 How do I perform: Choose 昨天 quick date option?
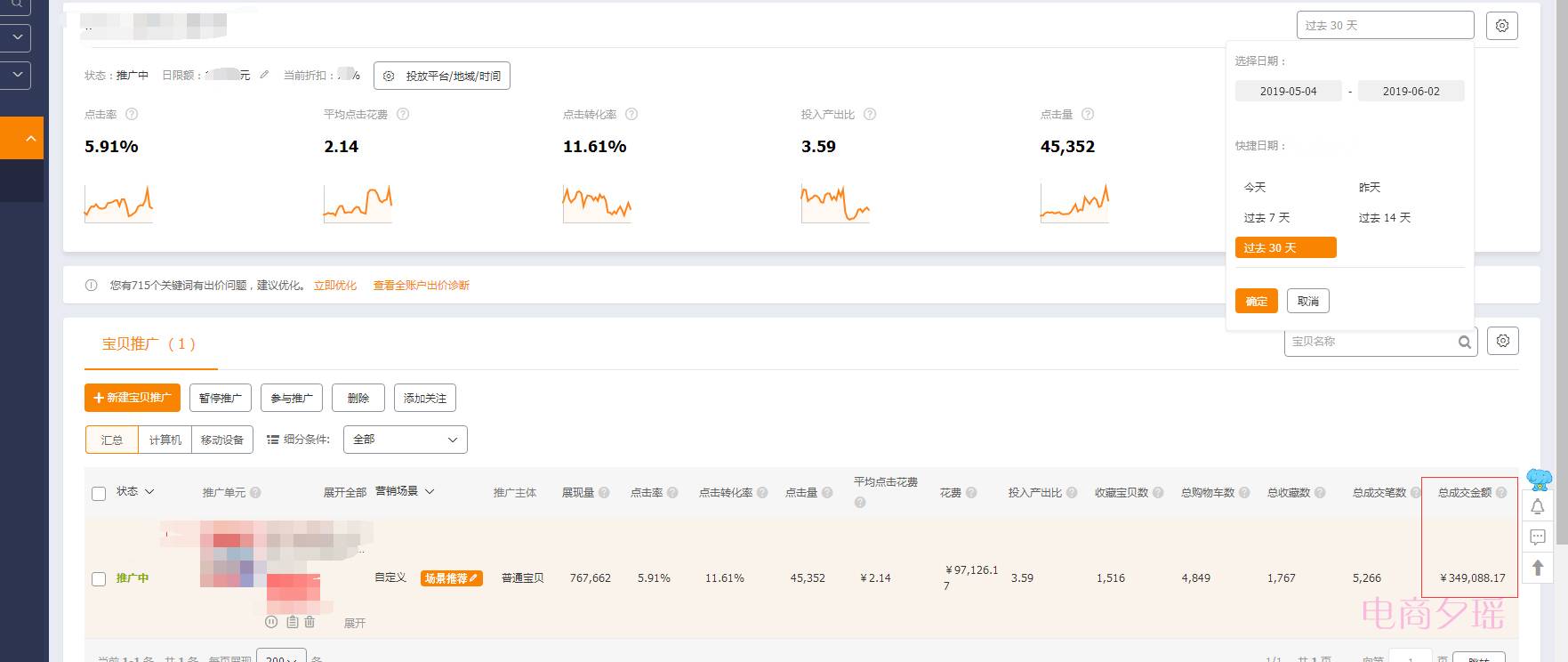(x=1370, y=187)
